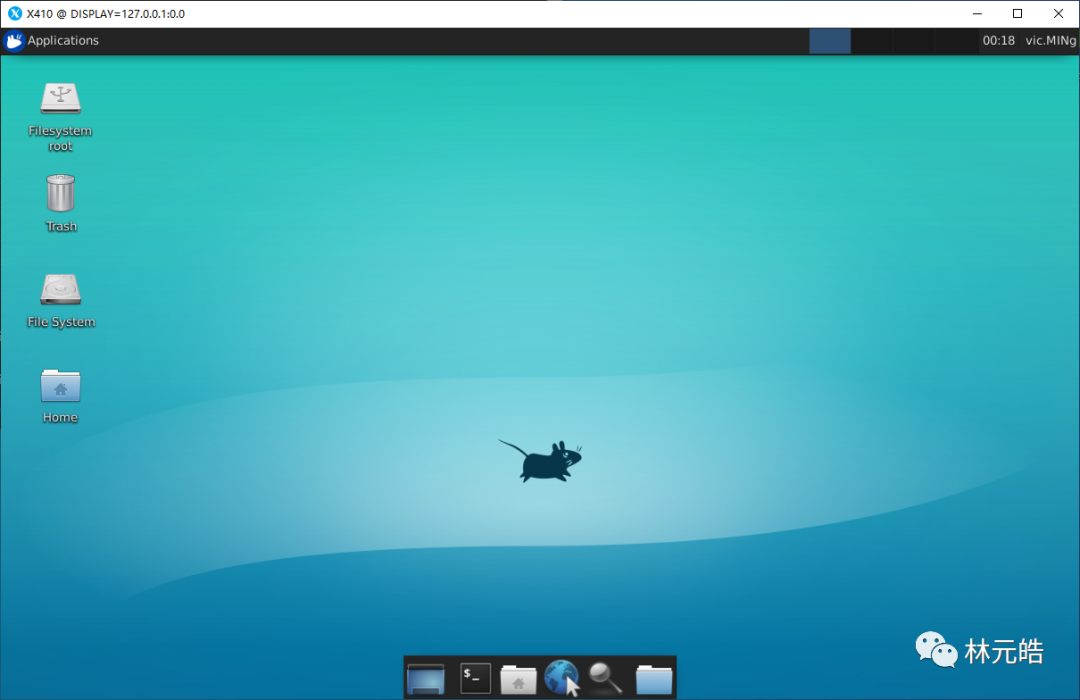Select the File System drive icon
Viewport: 1080px width, 700px height.
tap(61, 300)
